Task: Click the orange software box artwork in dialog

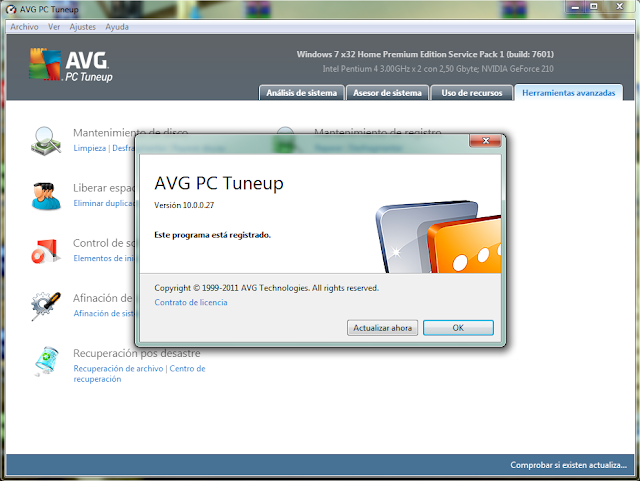Action: (464, 245)
